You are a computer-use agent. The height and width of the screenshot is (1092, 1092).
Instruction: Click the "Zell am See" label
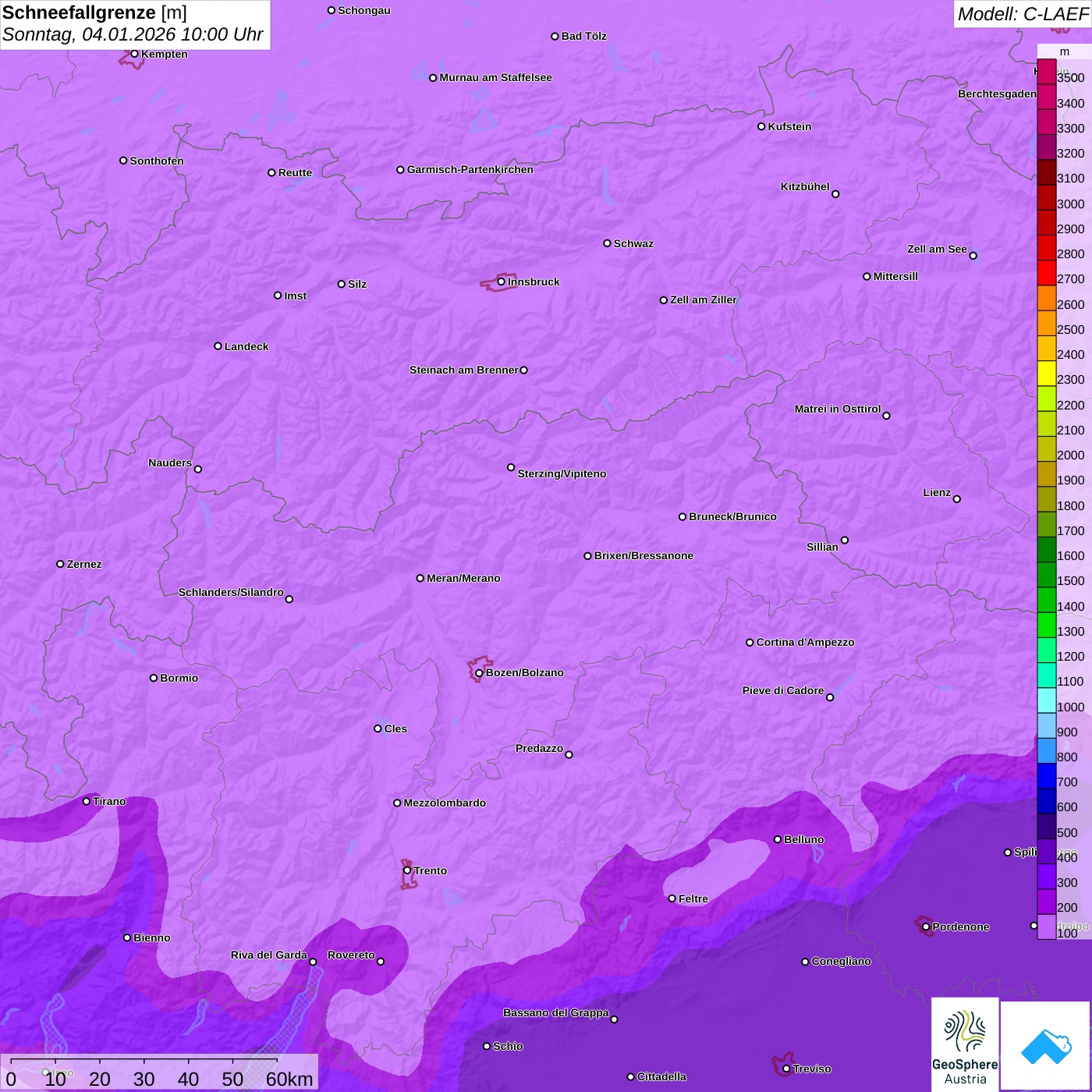(x=937, y=249)
